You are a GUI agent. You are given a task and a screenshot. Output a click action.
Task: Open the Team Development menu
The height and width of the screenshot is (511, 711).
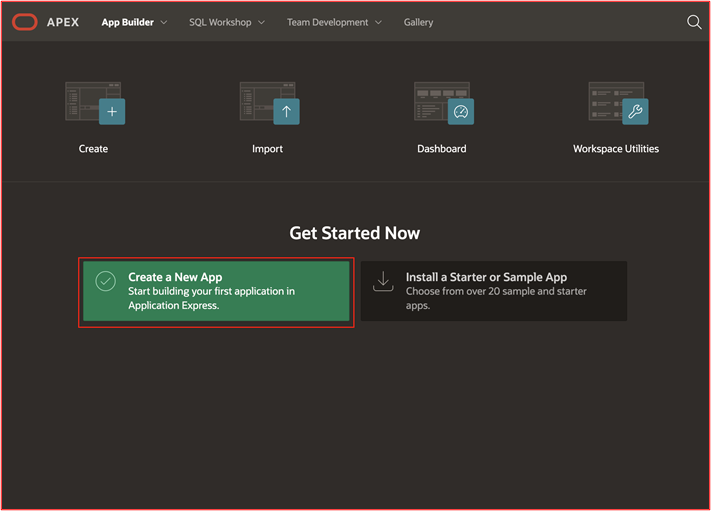tap(328, 22)
